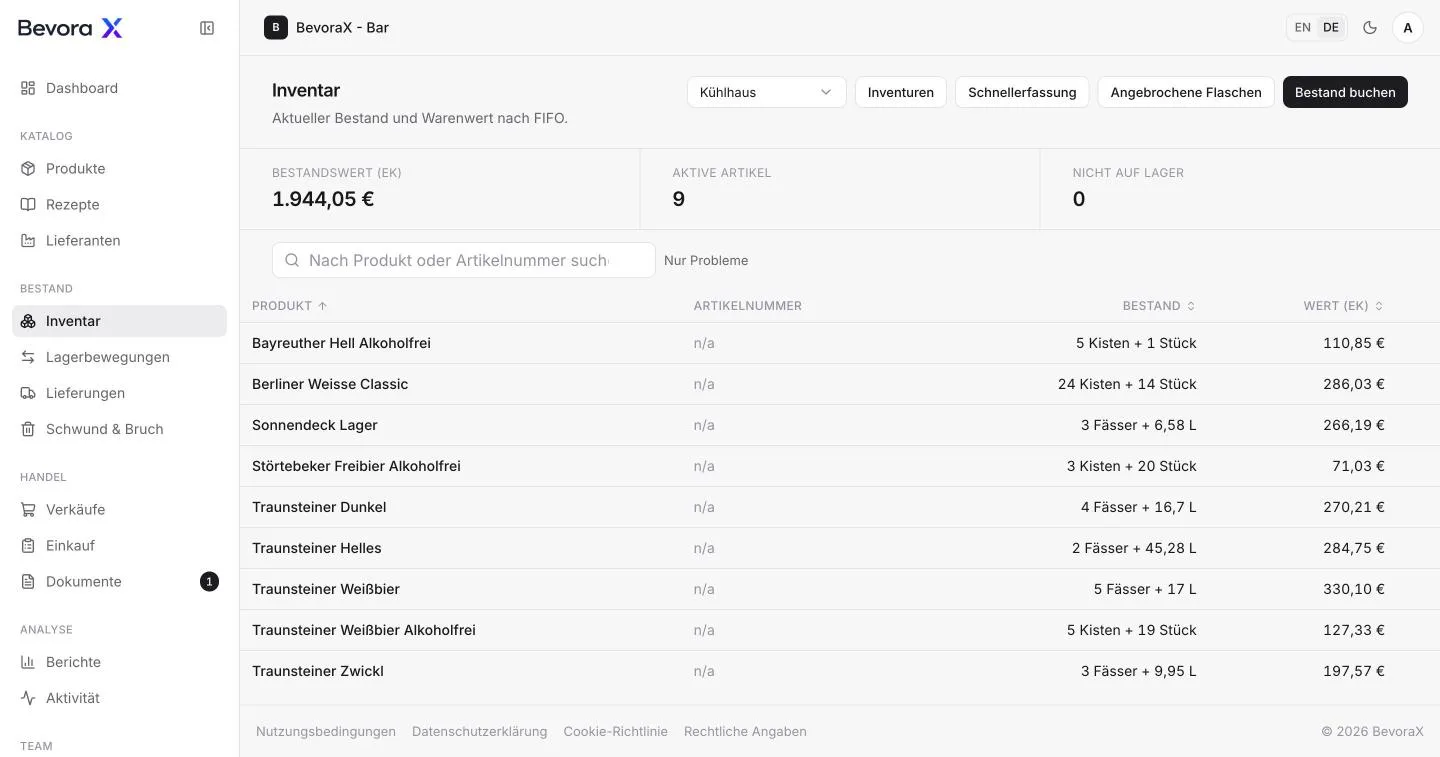1440x757 pixels.
Task: Open the Dashboard page
Action: click(x=119, y=88)
